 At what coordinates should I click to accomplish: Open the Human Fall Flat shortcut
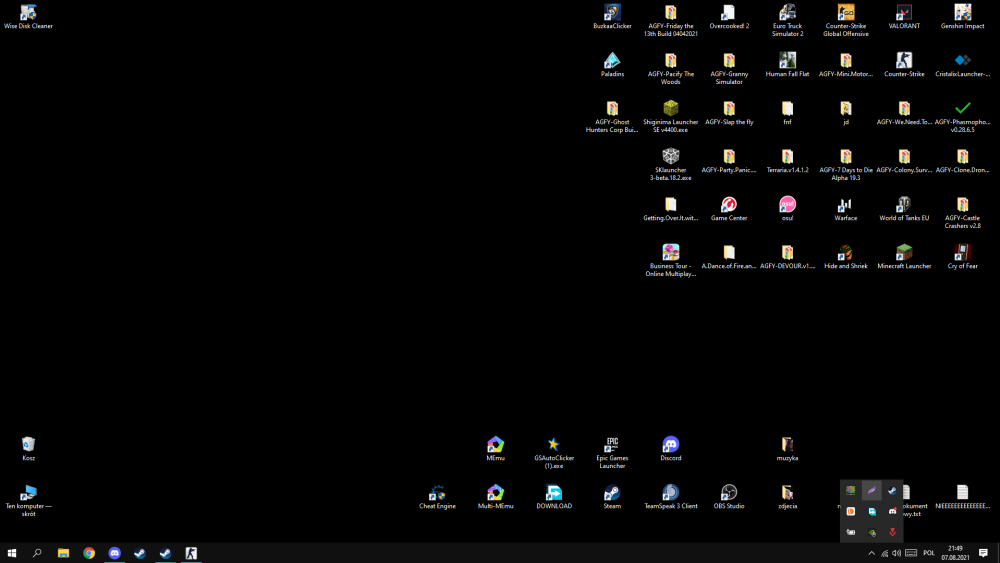[x=788, y=64]
